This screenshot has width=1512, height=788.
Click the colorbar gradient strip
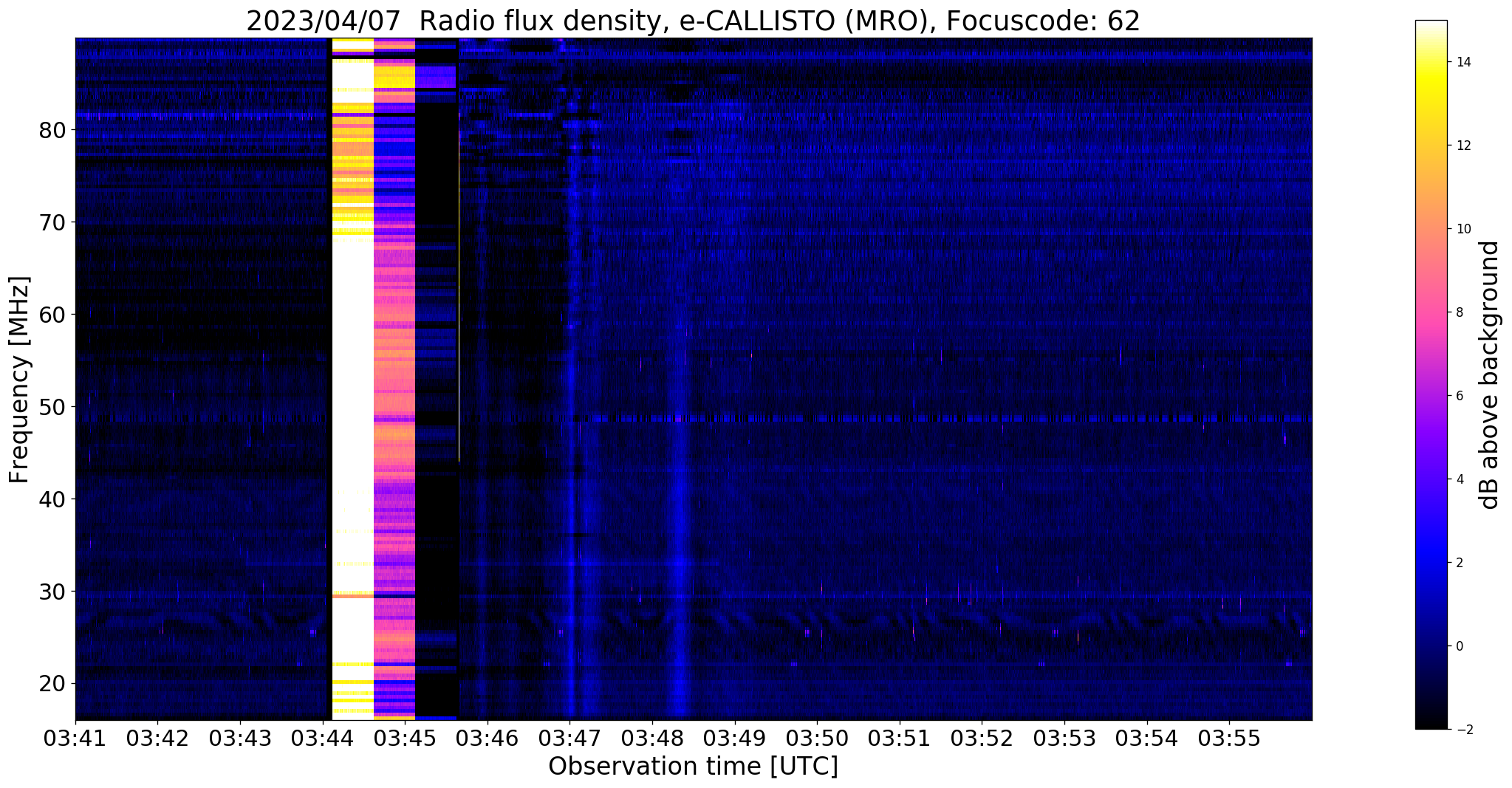(x=1431, y=374)
